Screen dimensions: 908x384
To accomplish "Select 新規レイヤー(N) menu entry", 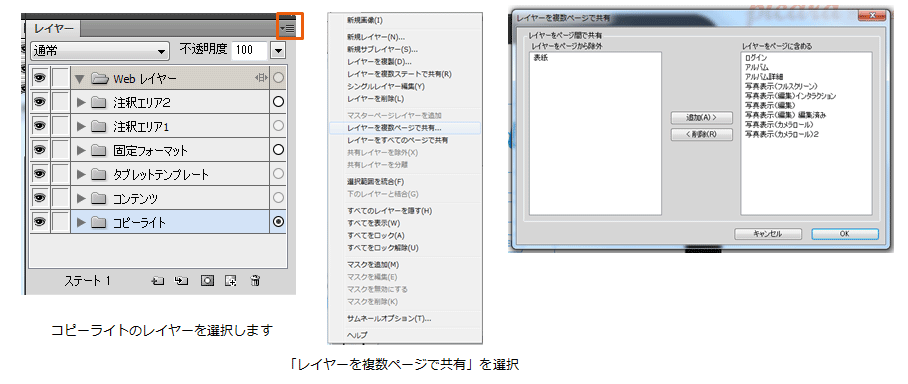I will click(376, 37).
